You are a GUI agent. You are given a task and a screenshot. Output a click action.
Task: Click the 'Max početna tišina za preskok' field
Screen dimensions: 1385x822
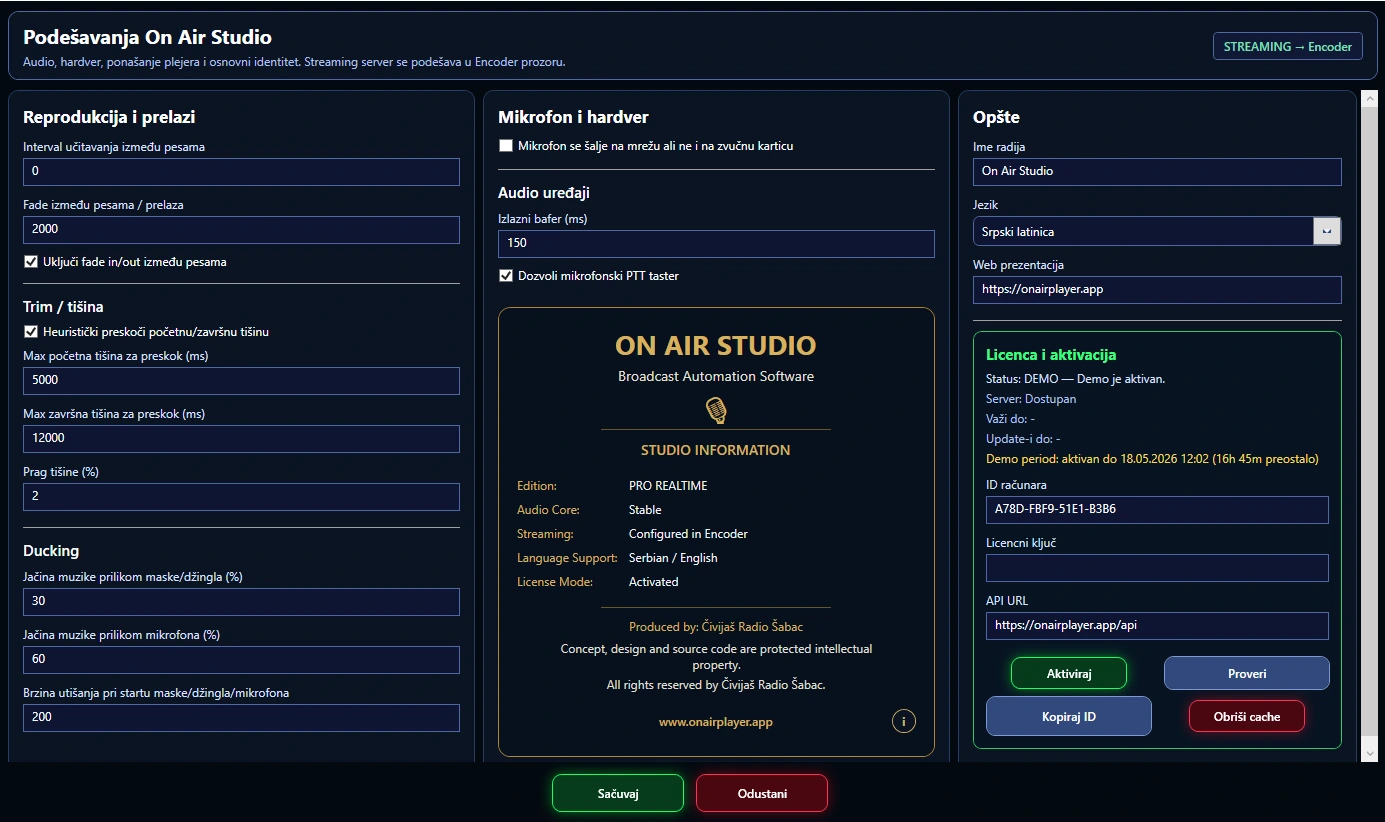[241, 381]
